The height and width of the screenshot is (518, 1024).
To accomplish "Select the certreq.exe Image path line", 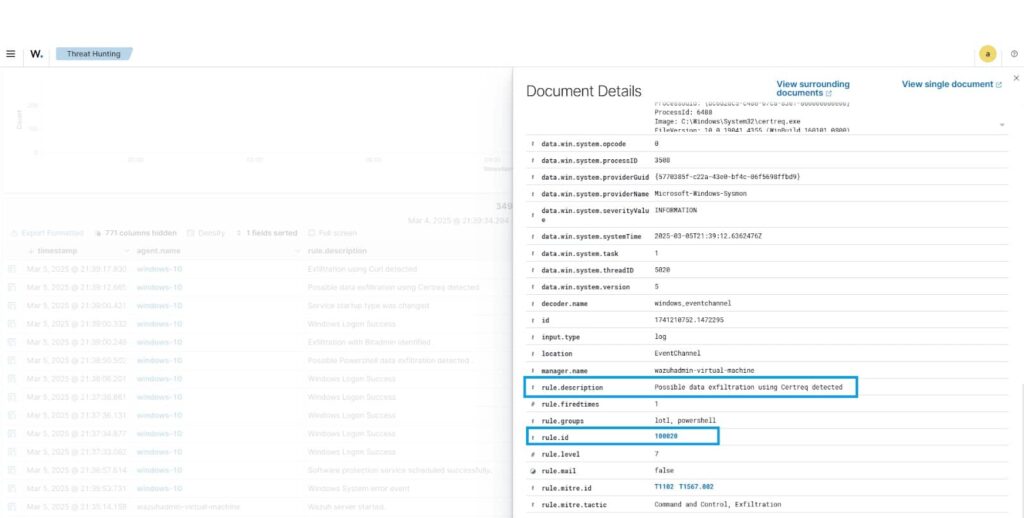I will (727, 121).
